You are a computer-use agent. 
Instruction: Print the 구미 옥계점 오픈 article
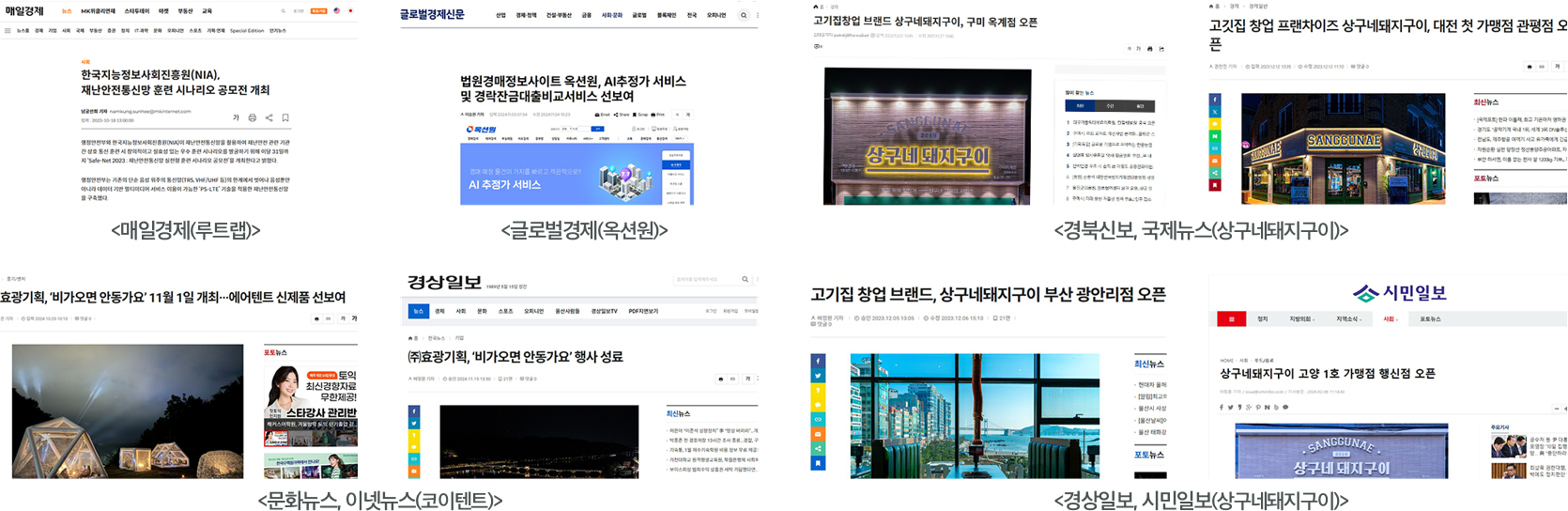[1150, 49]
